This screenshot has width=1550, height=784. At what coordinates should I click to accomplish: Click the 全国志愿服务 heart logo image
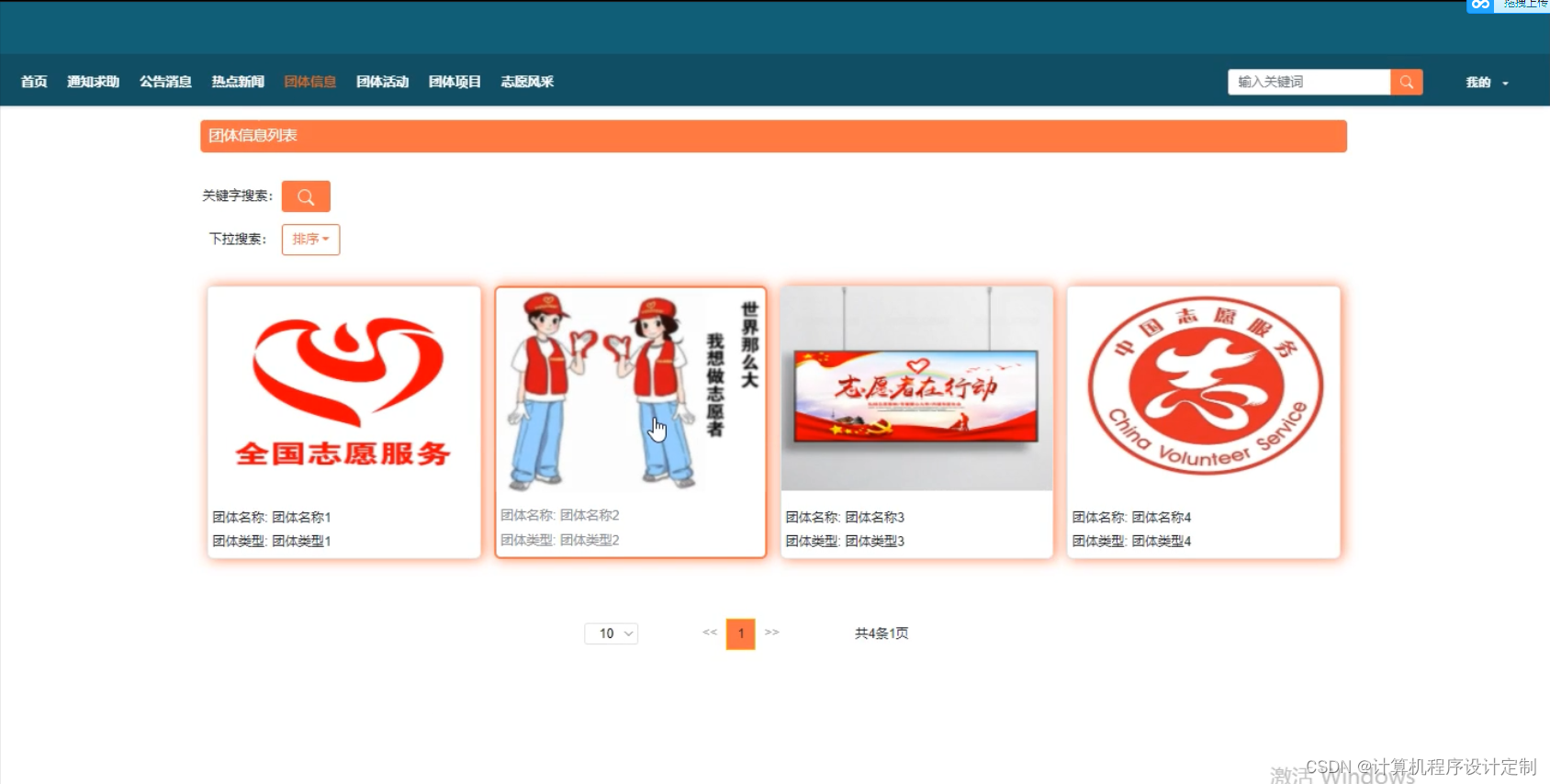[x=344, y=390]
